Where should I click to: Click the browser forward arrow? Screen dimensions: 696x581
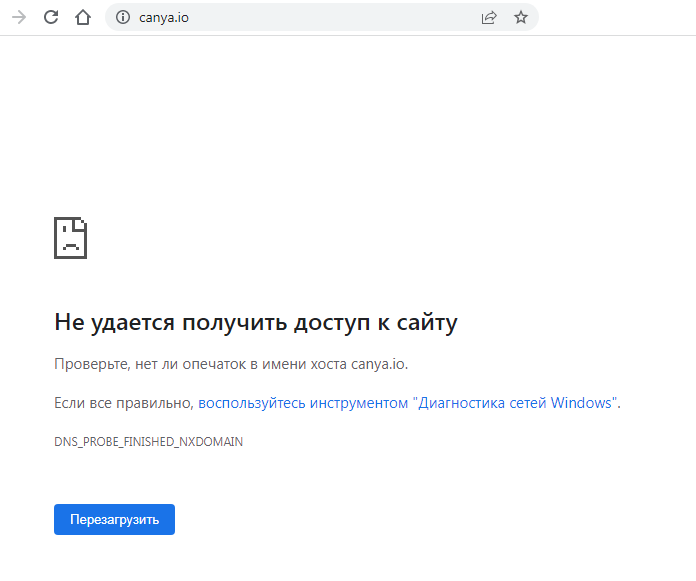(19, 17)
